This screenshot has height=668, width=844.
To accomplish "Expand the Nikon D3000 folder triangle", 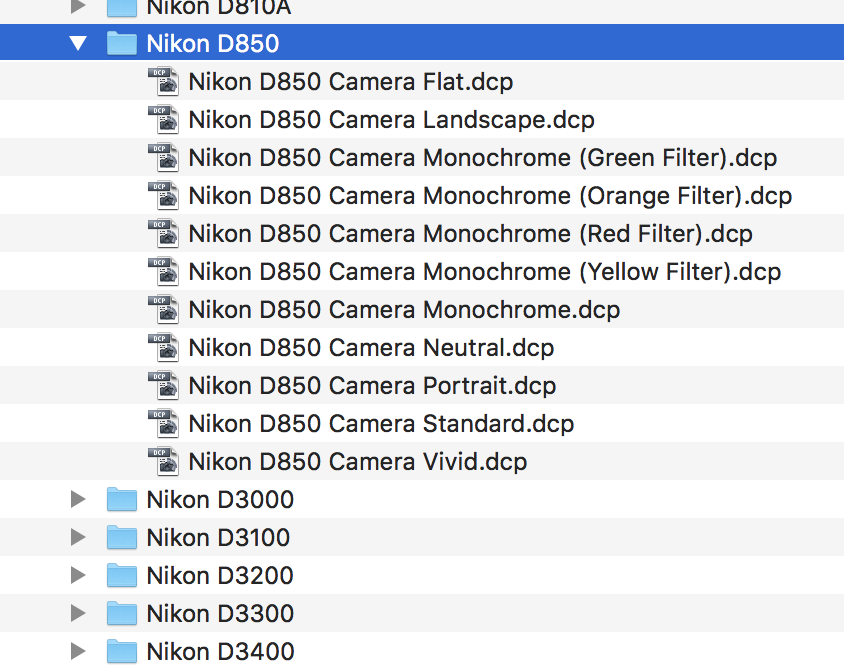I will click(79, 499).
